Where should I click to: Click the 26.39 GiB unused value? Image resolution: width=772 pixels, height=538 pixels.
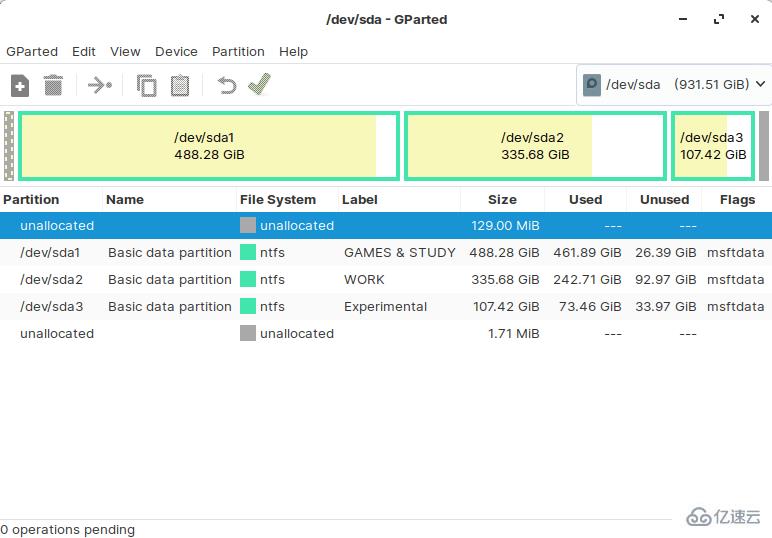pos(666,253)
